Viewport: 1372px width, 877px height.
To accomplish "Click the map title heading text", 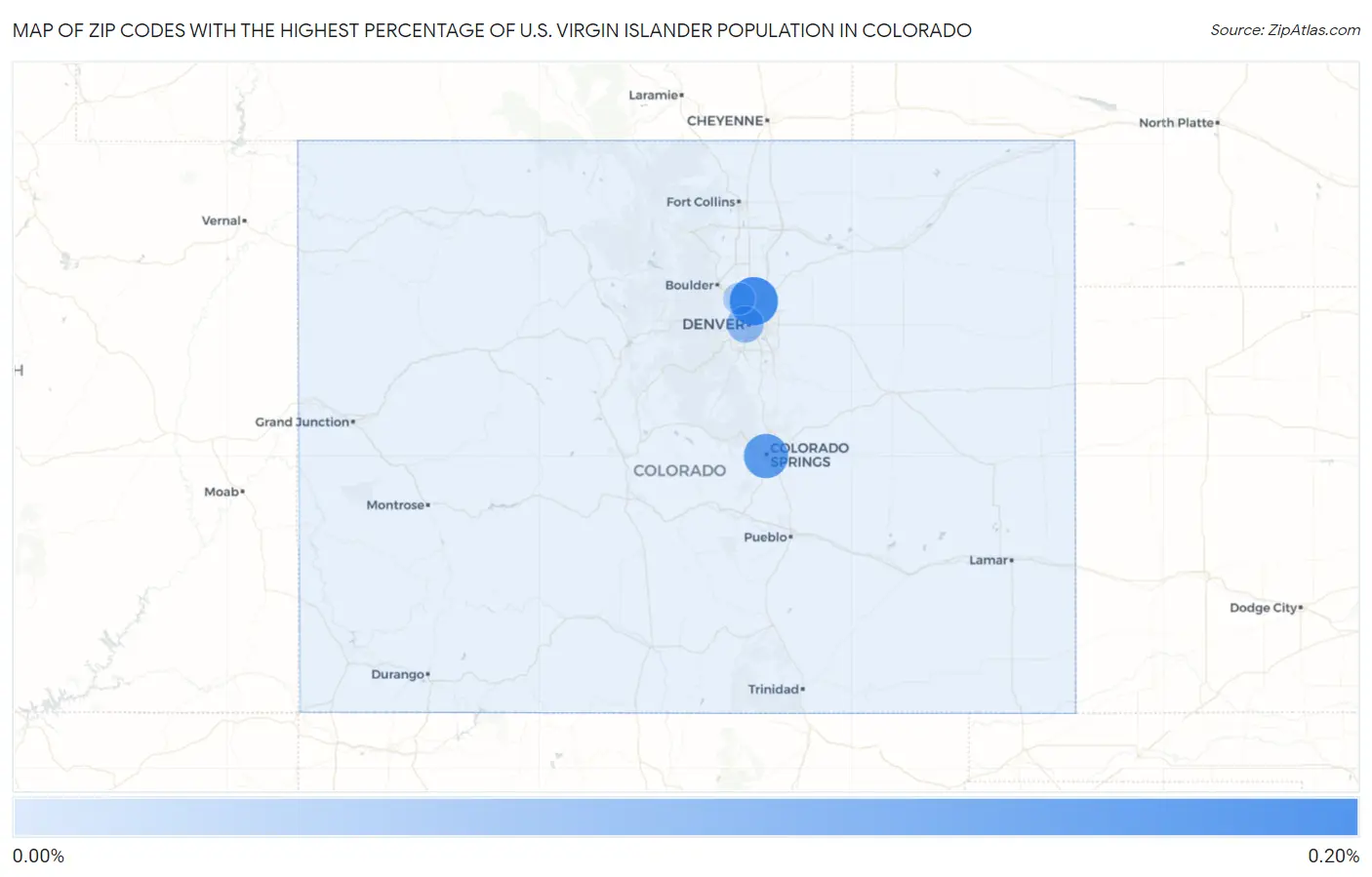I will coord(492,30).
